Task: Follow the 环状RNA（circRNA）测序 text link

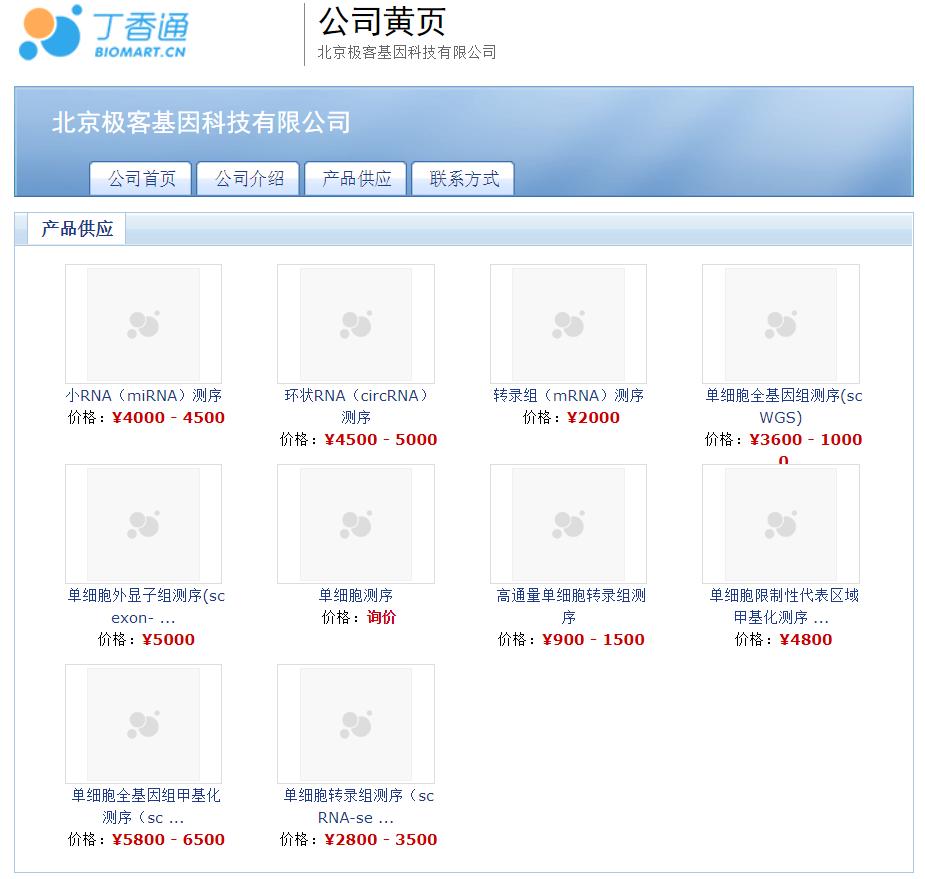Action: tap(356, 406)
